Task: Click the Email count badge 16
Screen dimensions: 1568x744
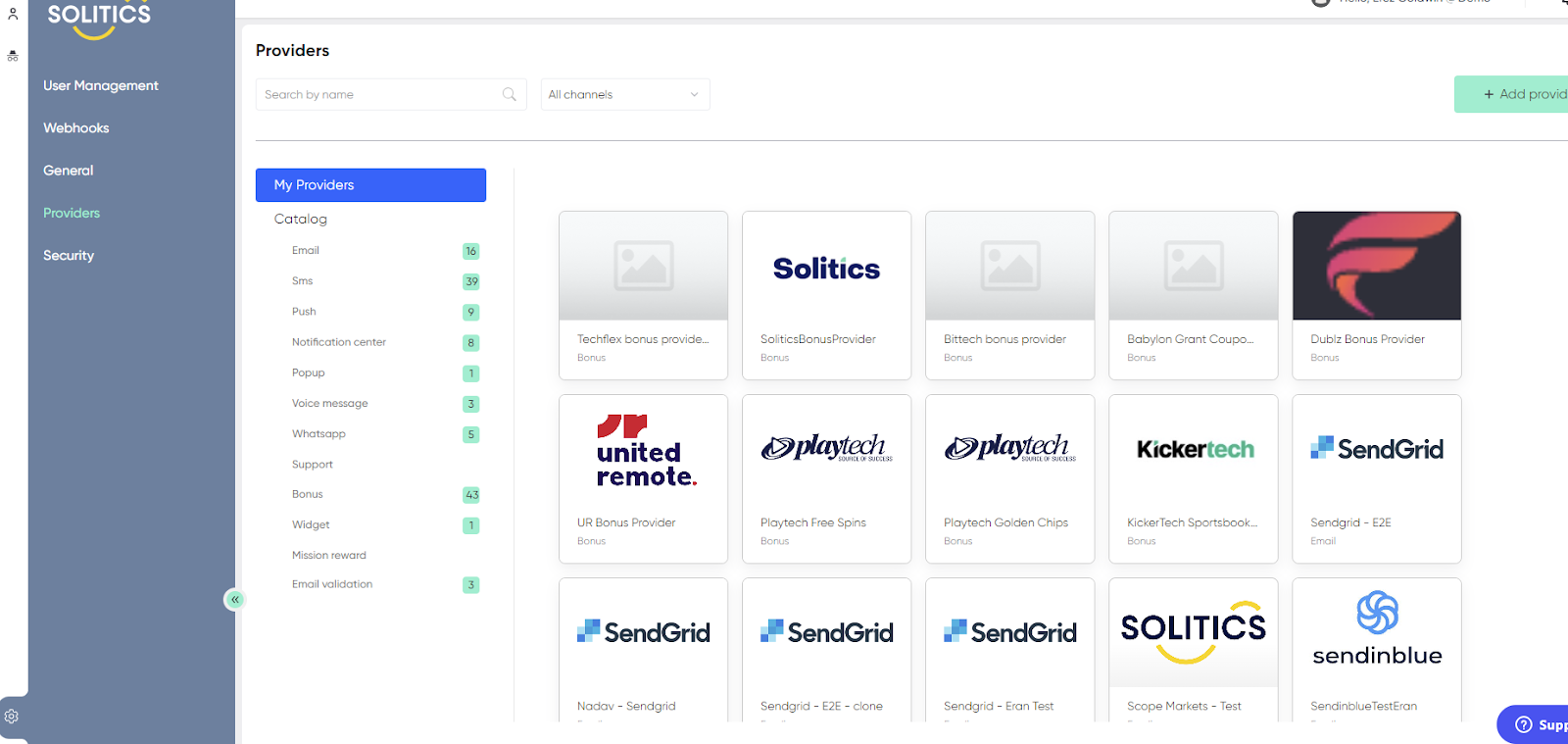Action: (471, 251)
